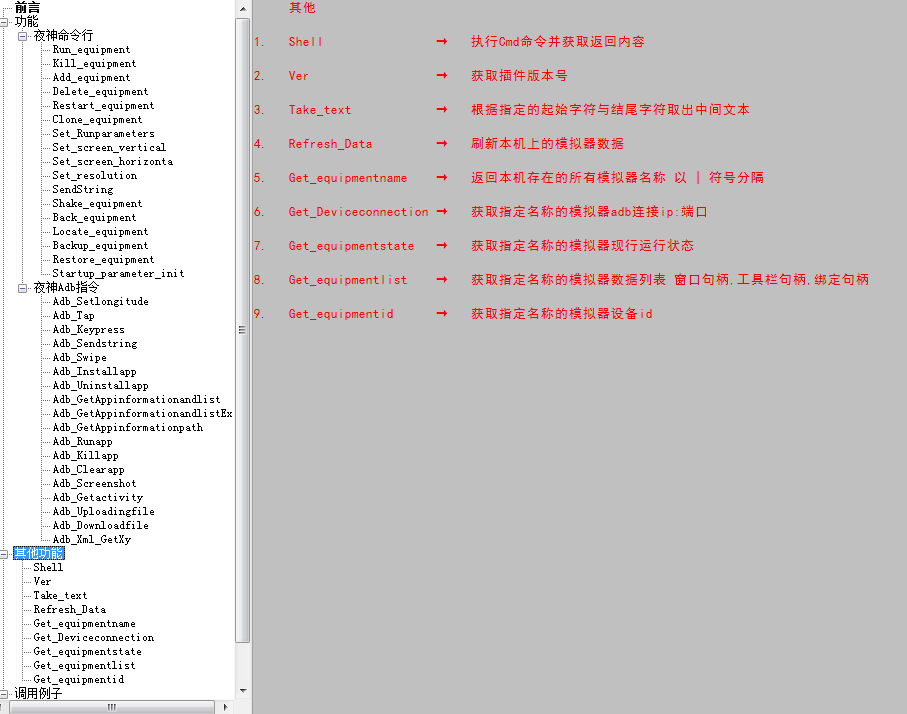Open Adb_Keypress in the tree
The height and width of the screenshot is (714, 907).
pyautogui.click(x=89, y=329)
